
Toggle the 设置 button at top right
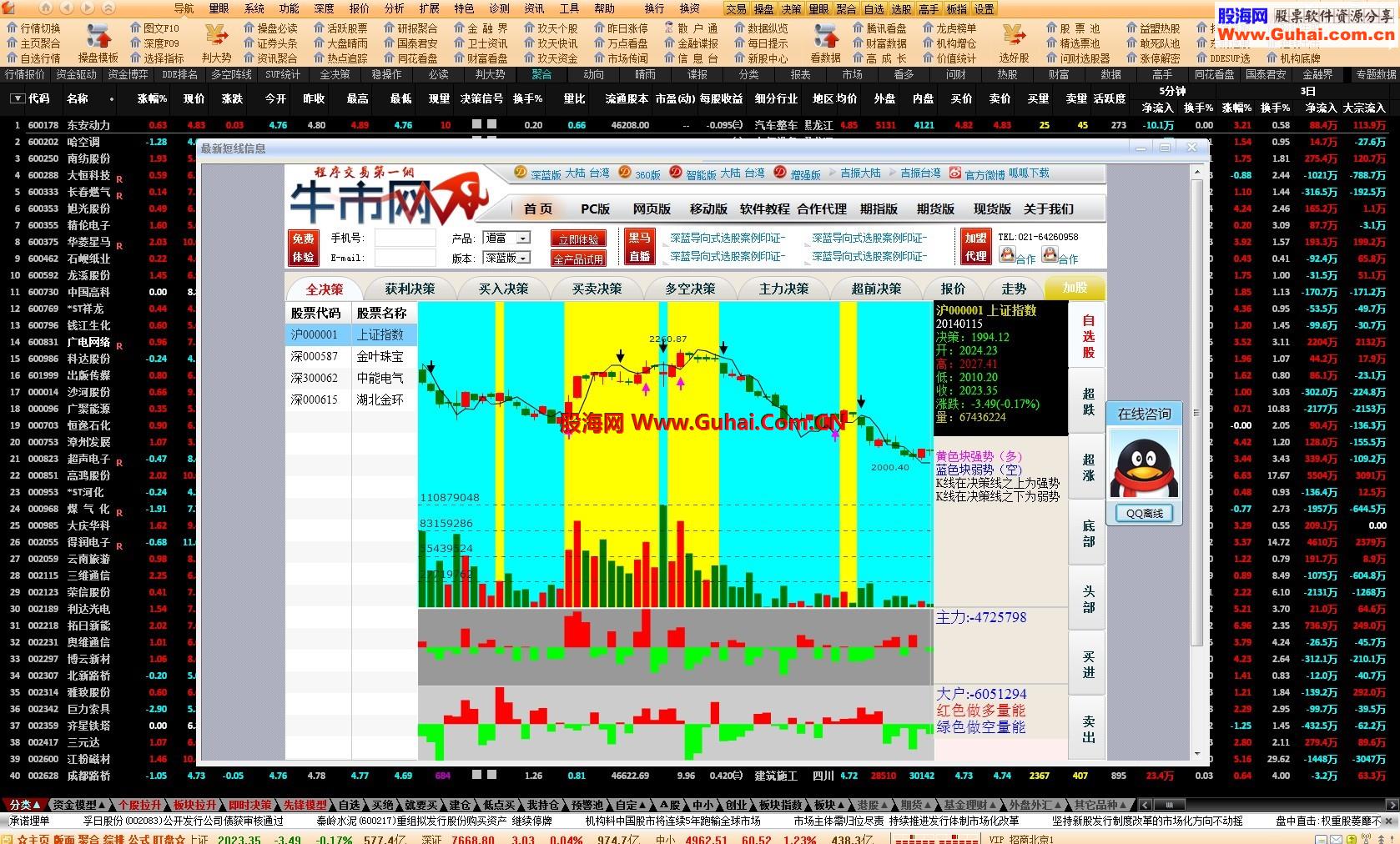click(x=984, y=9)
